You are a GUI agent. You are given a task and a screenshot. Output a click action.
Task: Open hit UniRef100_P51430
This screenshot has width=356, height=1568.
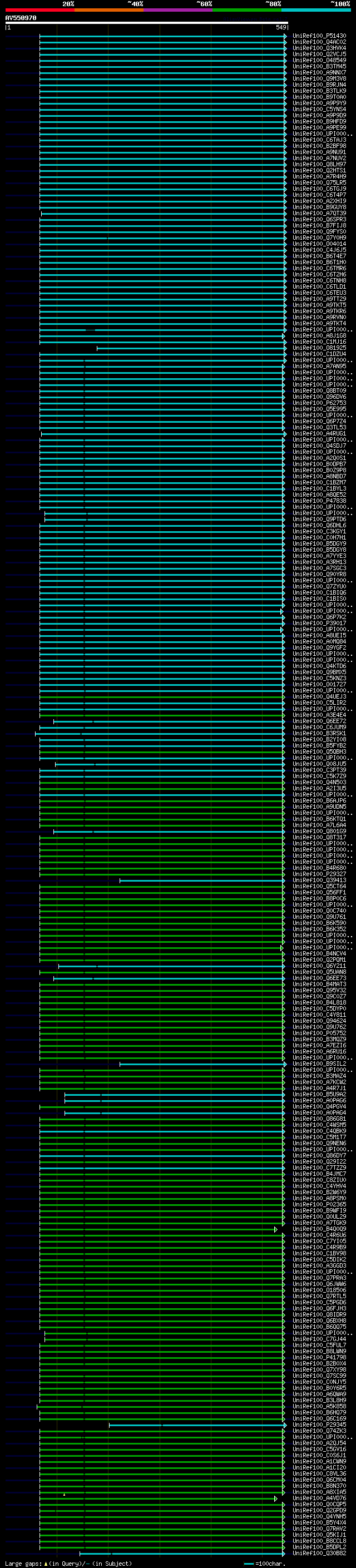tap(319, 36)
